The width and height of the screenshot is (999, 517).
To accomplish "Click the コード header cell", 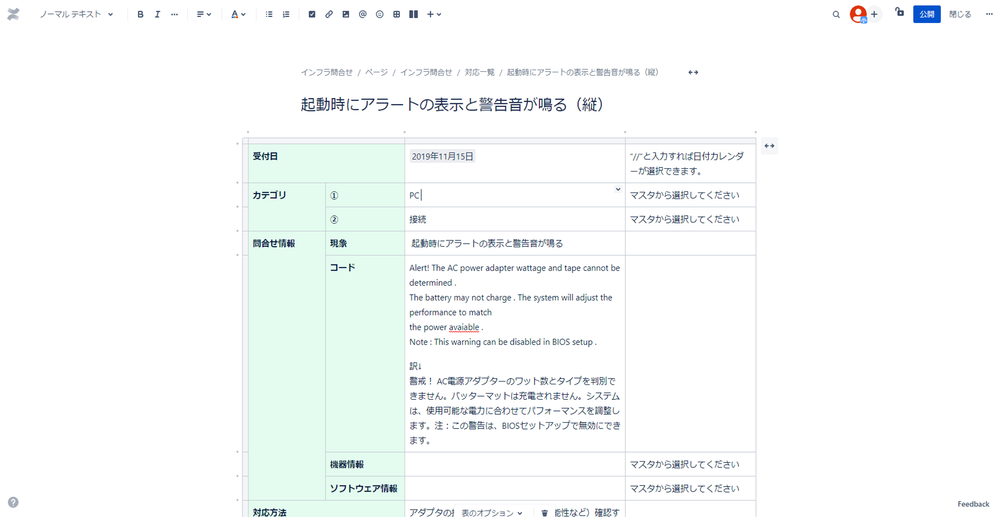I will point(365,354).
